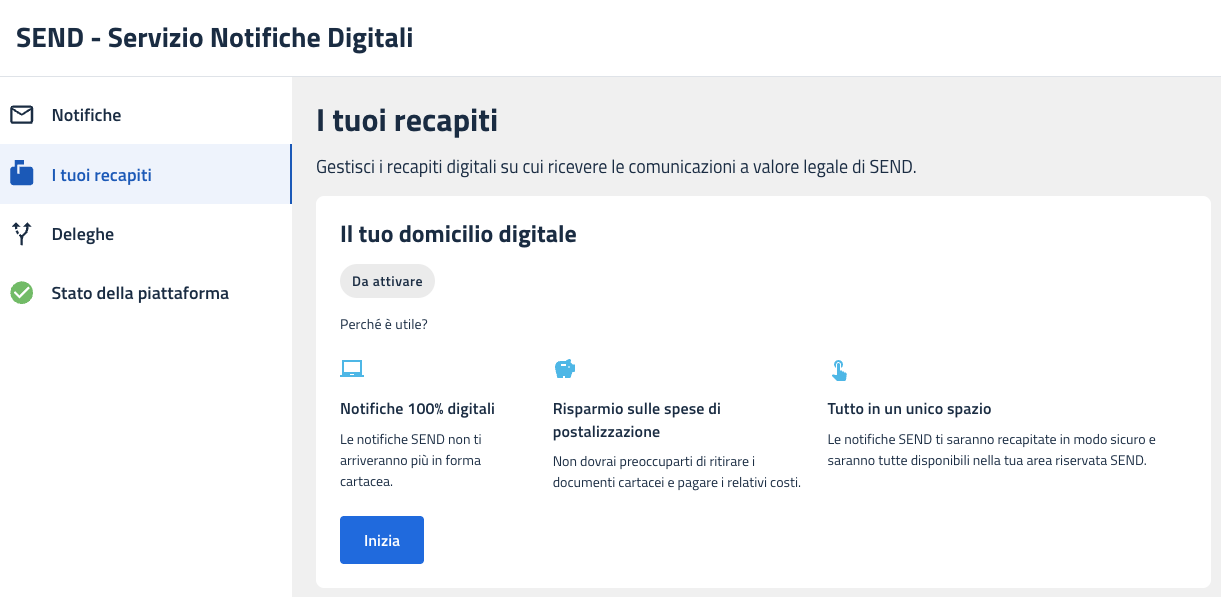Click the pointing hand touch icon
The height and width of the screenshot is (597, 1221).
pyautogui.click(x=839, y=371)
